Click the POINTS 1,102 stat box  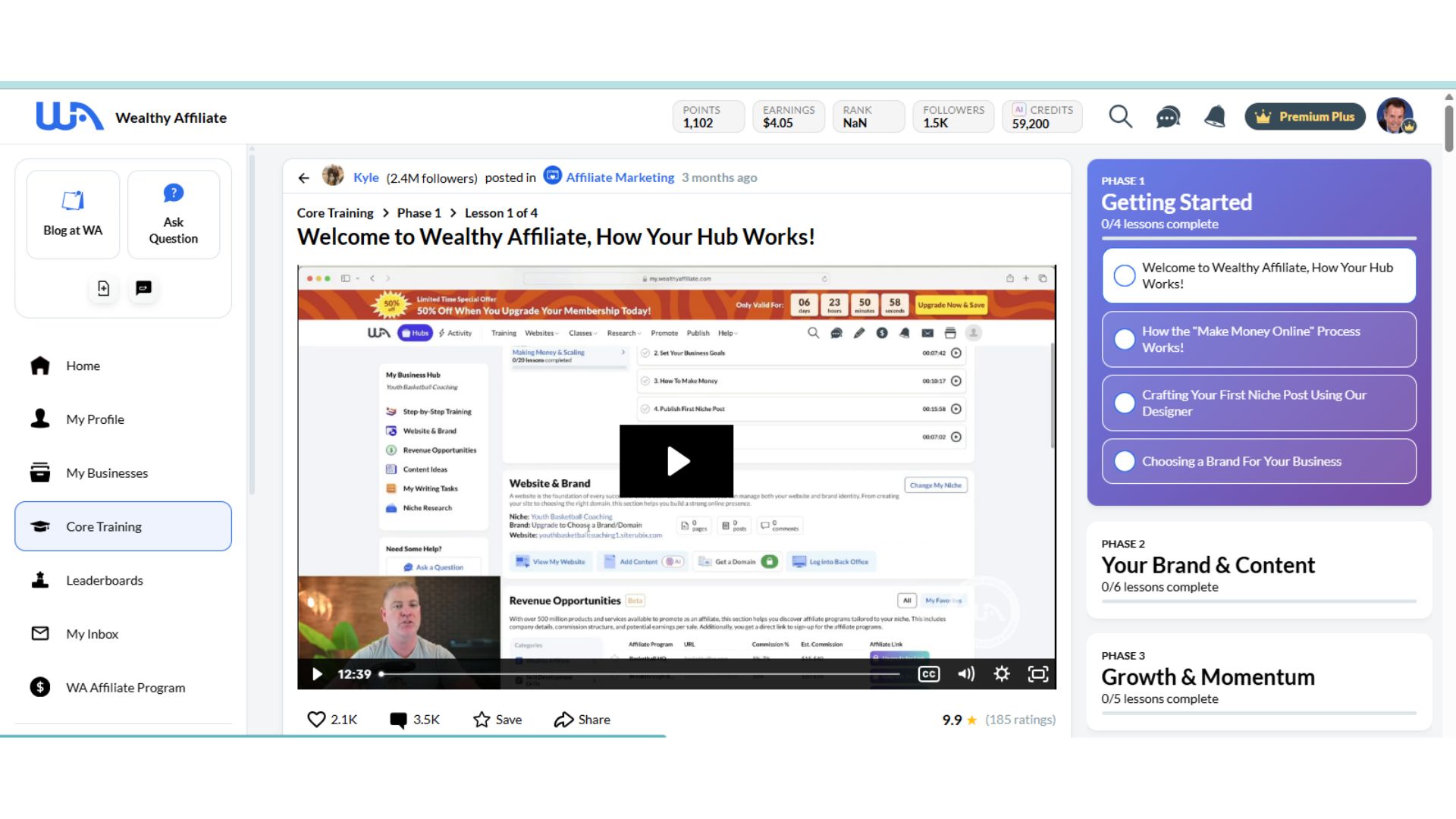click(708, 117)
